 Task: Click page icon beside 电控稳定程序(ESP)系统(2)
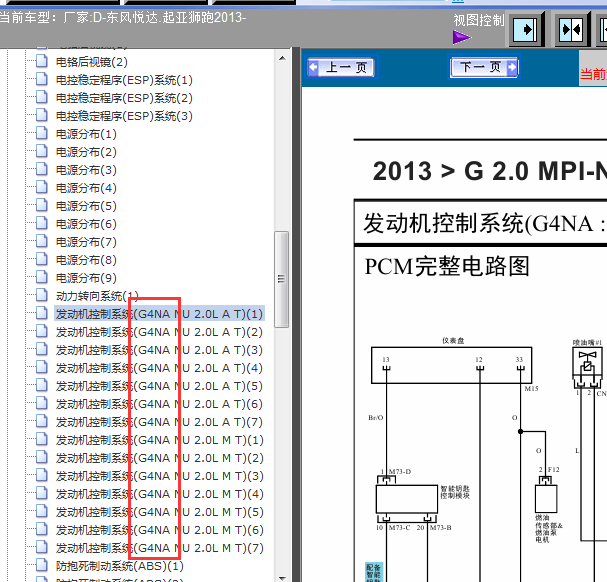point(41,97)
